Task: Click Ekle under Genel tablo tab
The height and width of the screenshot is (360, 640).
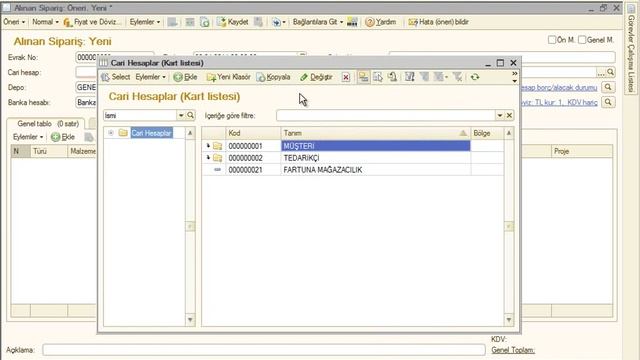Action: (63, 137)
